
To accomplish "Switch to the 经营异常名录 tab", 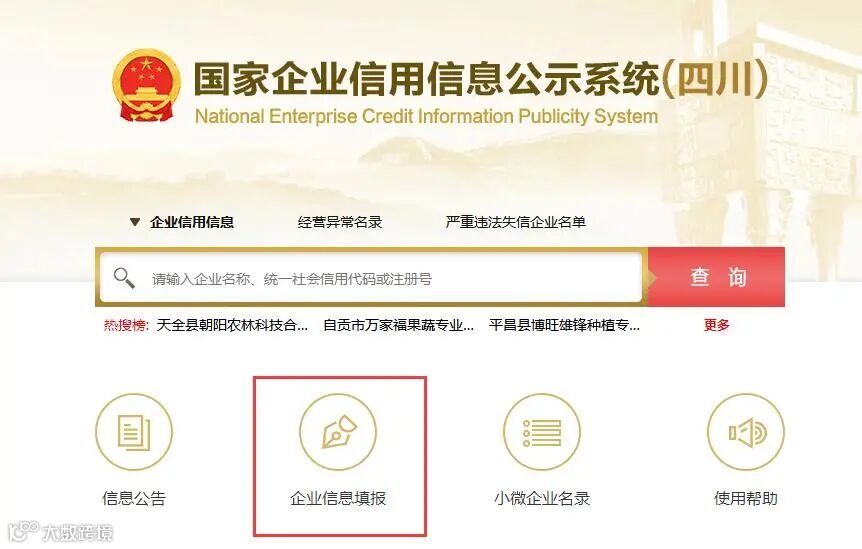I will point(340,222).
